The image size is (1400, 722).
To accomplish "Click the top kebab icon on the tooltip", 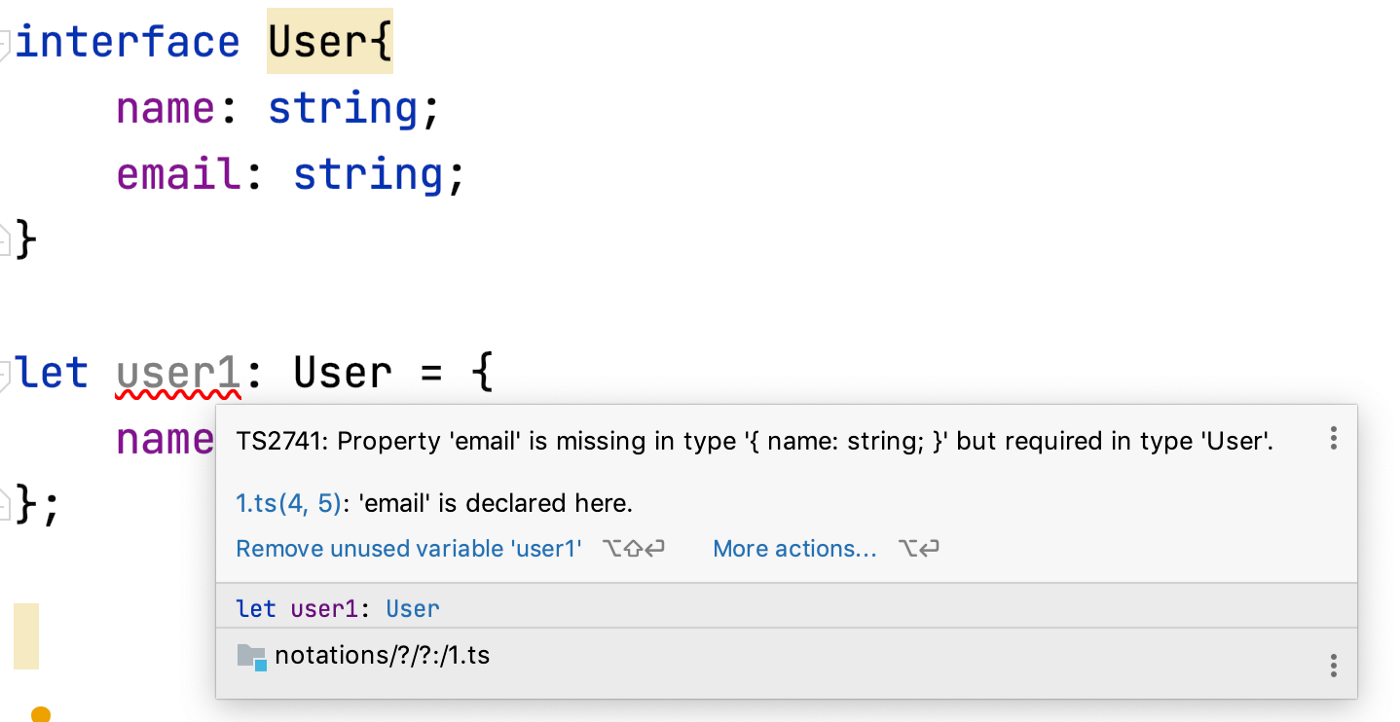I will (1333, 438).
